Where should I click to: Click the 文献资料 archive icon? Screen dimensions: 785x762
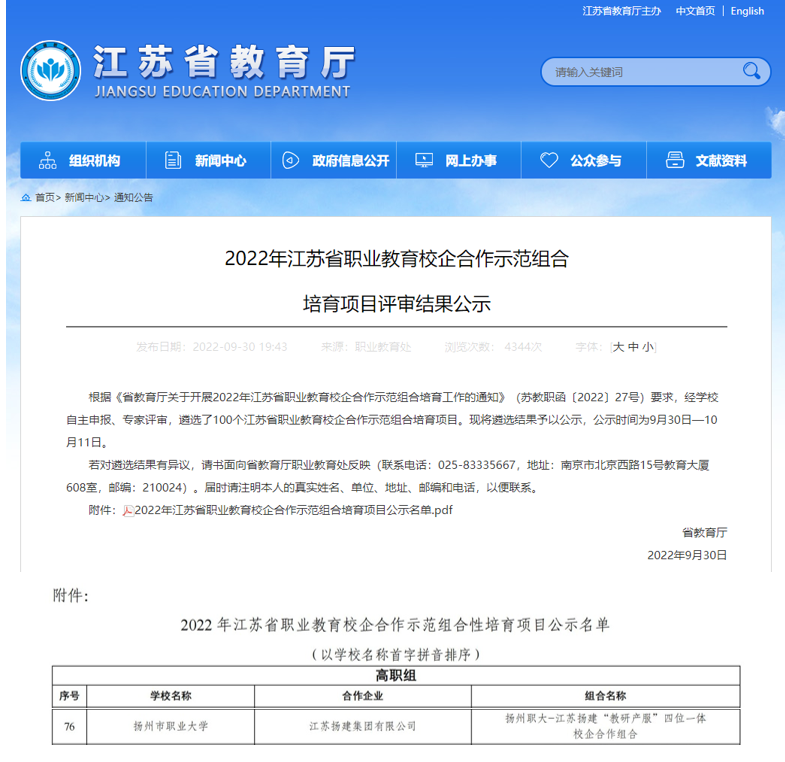(x=674, y=160)
